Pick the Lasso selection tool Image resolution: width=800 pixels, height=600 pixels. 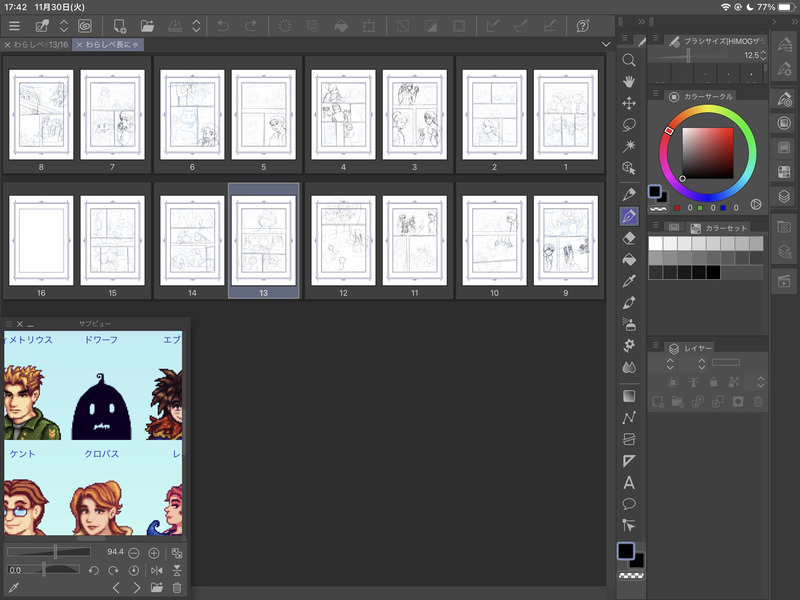pos(629,125)
